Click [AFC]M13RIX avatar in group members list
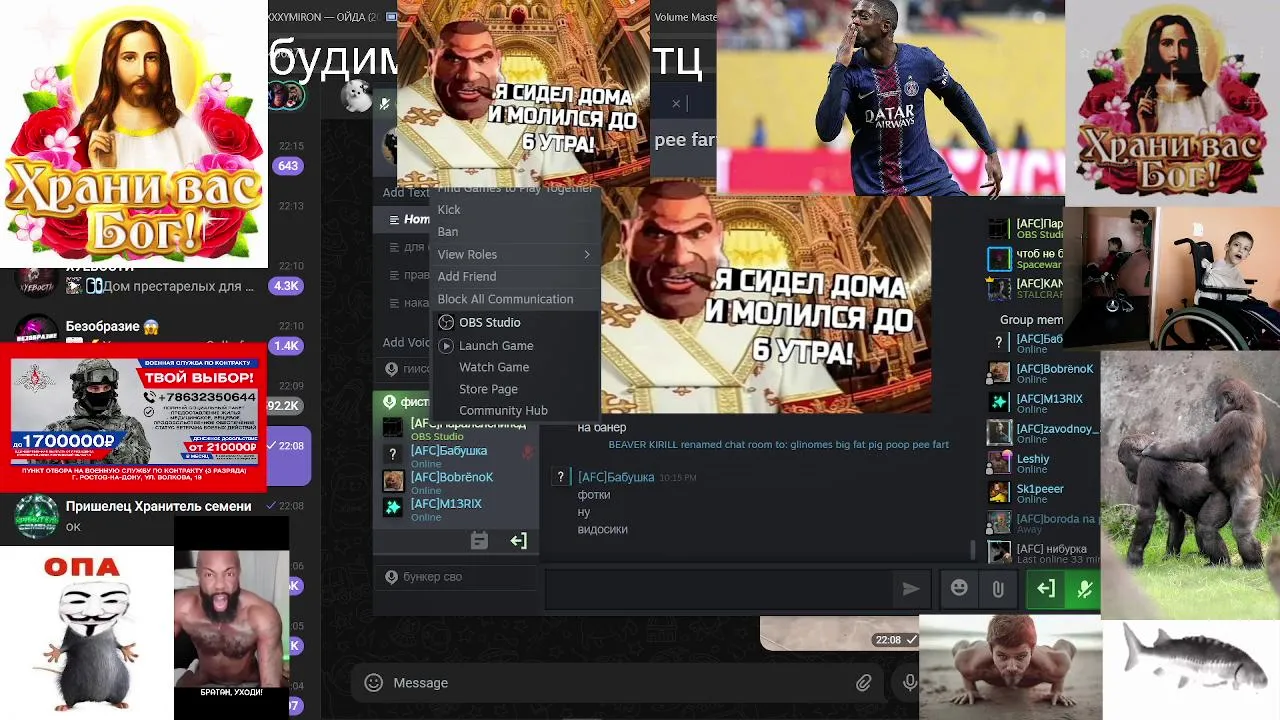The image size is (1280, 720). pyautogui.click(x=999, y=402)
